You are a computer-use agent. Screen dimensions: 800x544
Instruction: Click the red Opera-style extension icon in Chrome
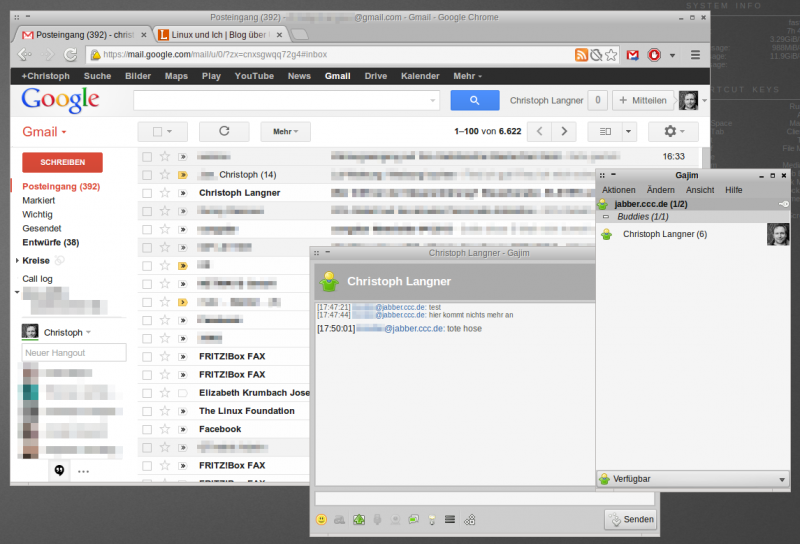click(x=654, y=55)
